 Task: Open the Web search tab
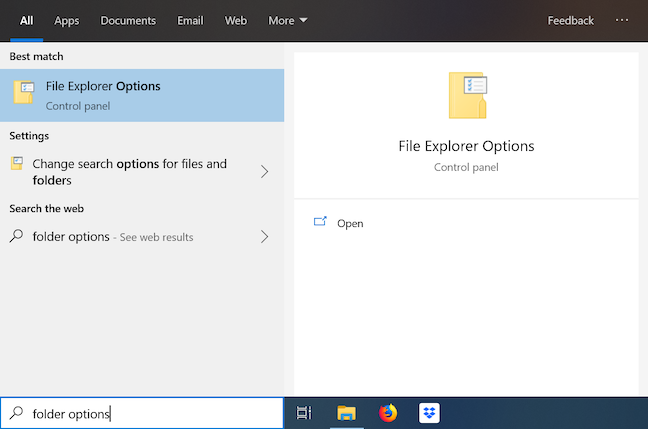236,21
